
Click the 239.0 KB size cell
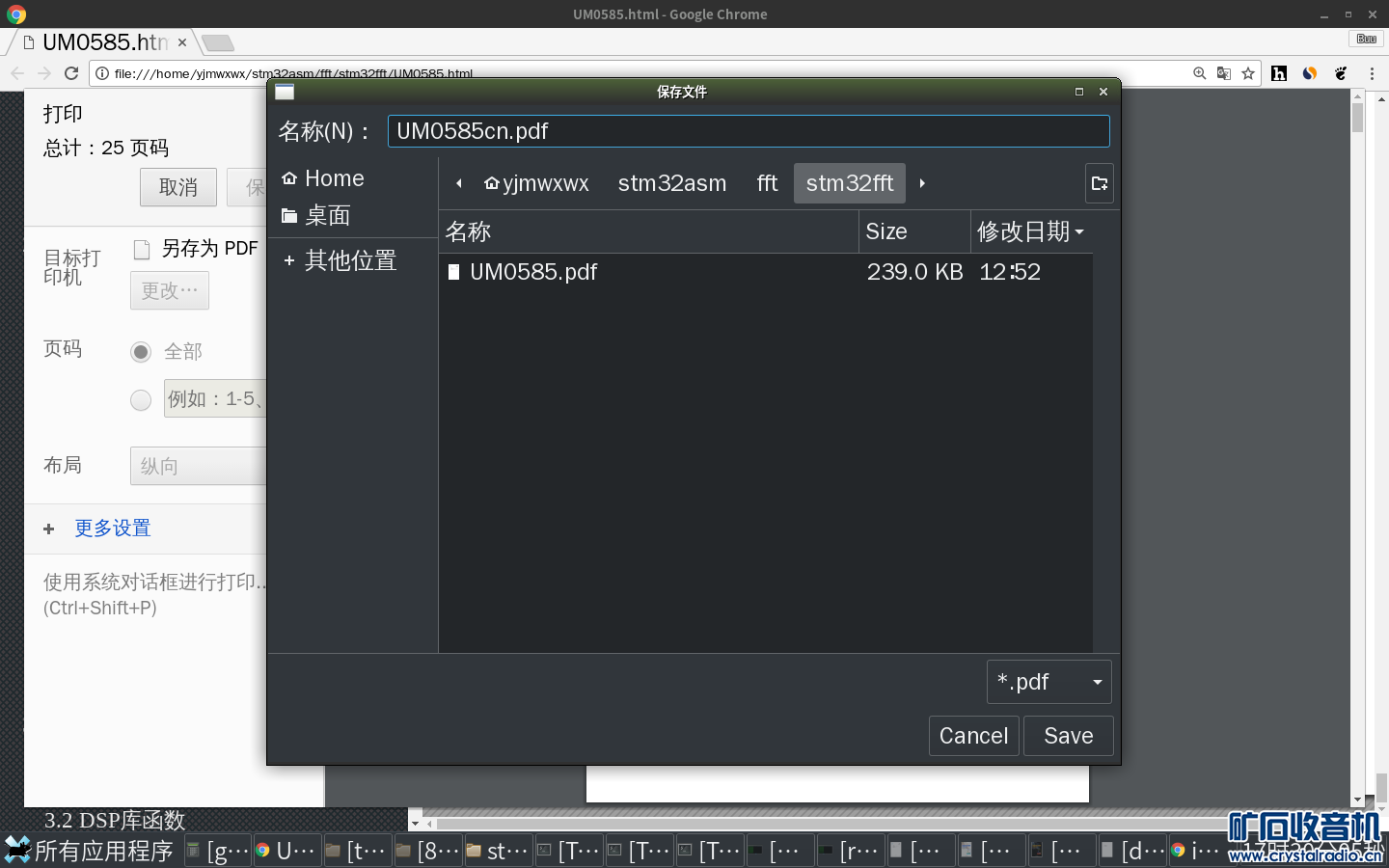[914, 272]
